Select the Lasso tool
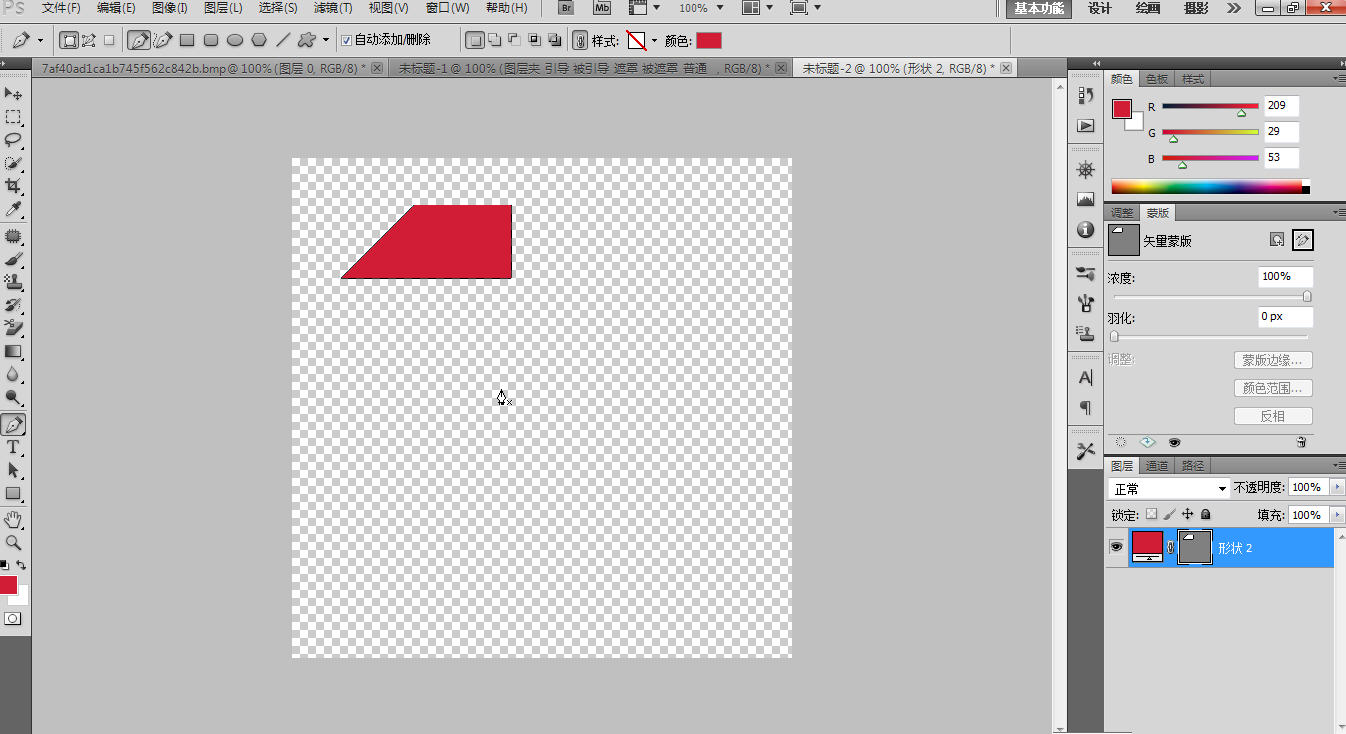 pos(13,140)
